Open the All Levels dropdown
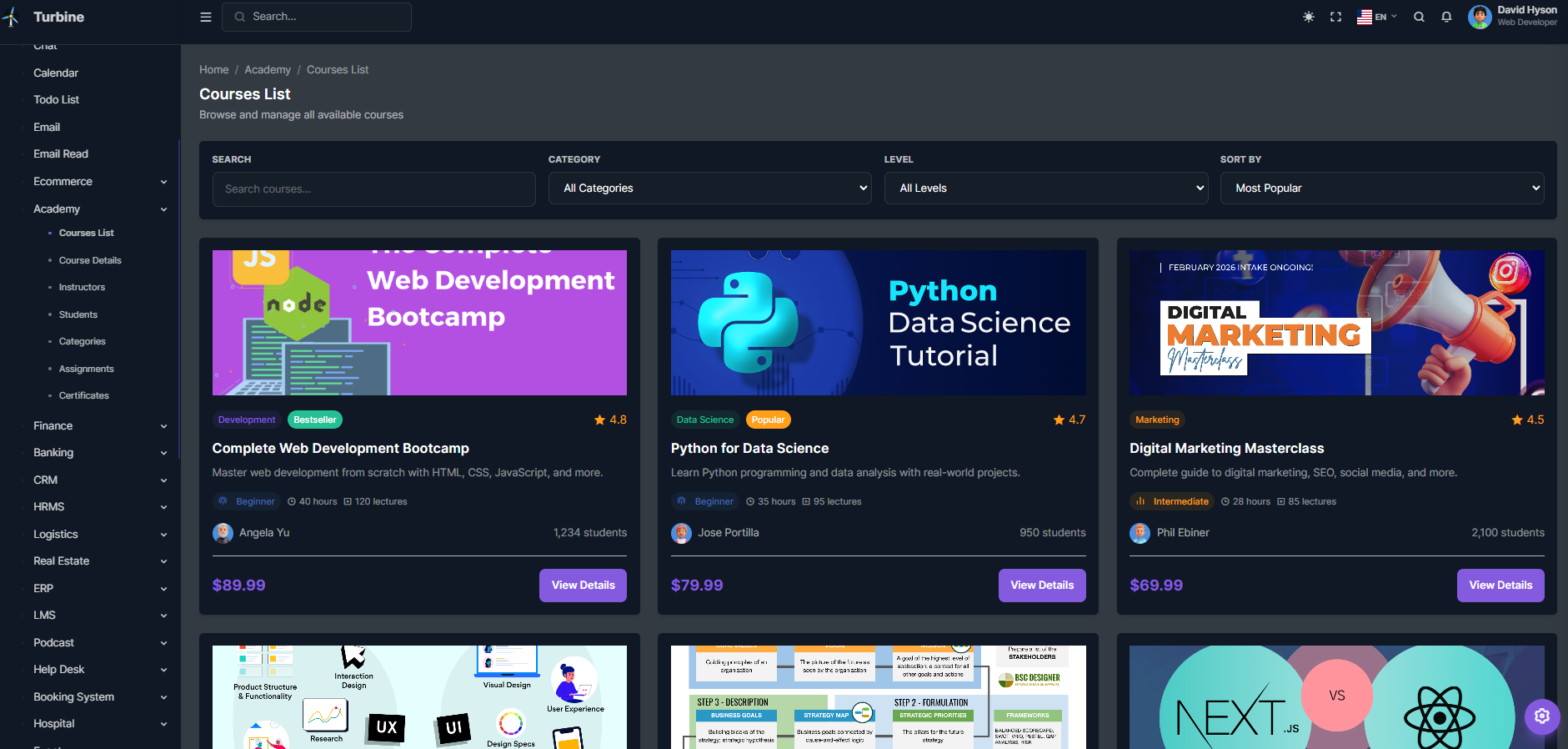The height and width of the screenshot is (749, 1568). click(x=1046, y=189)
